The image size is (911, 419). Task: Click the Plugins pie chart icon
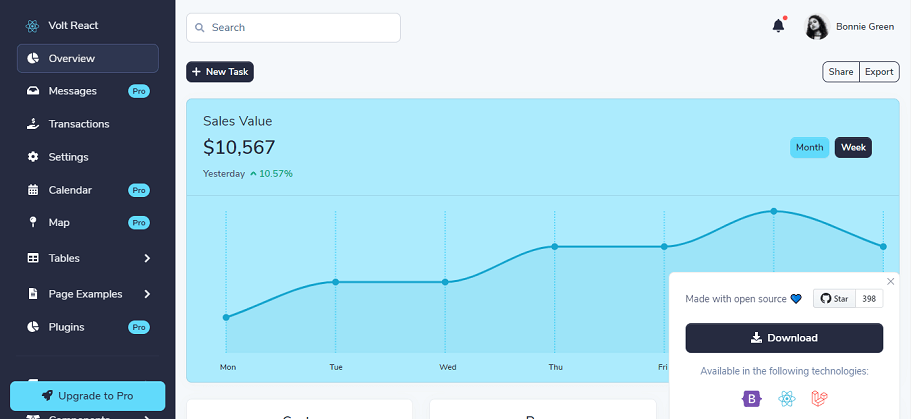coord(33,327)
